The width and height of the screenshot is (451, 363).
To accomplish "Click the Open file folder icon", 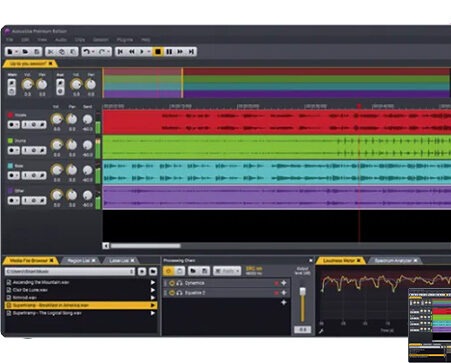I will [x=25, y=52].
